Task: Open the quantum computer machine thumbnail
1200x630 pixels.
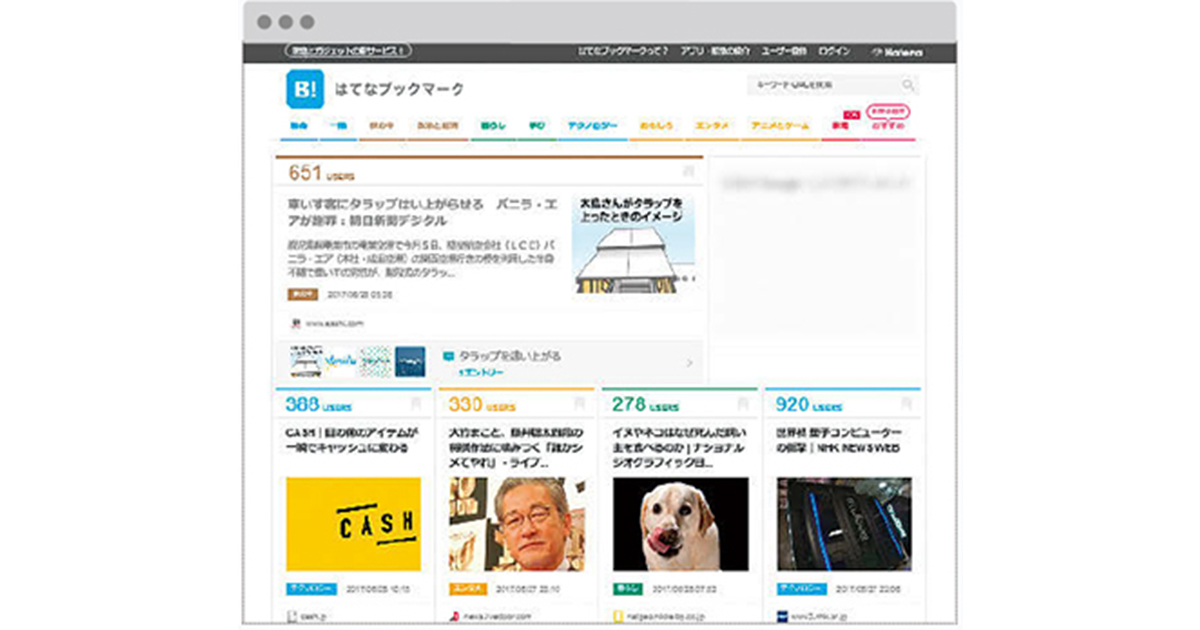Action: [x=844, y=524]
